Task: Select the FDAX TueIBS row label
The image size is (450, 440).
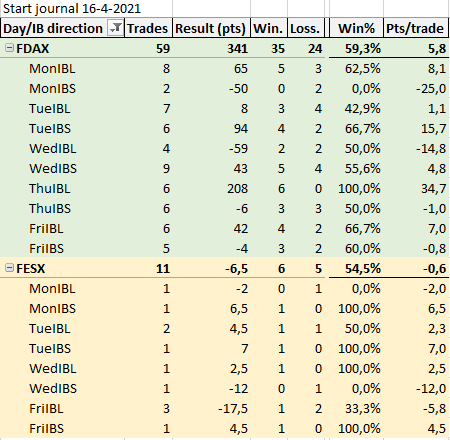Action: pyautogui.click(x=50, y=129)
